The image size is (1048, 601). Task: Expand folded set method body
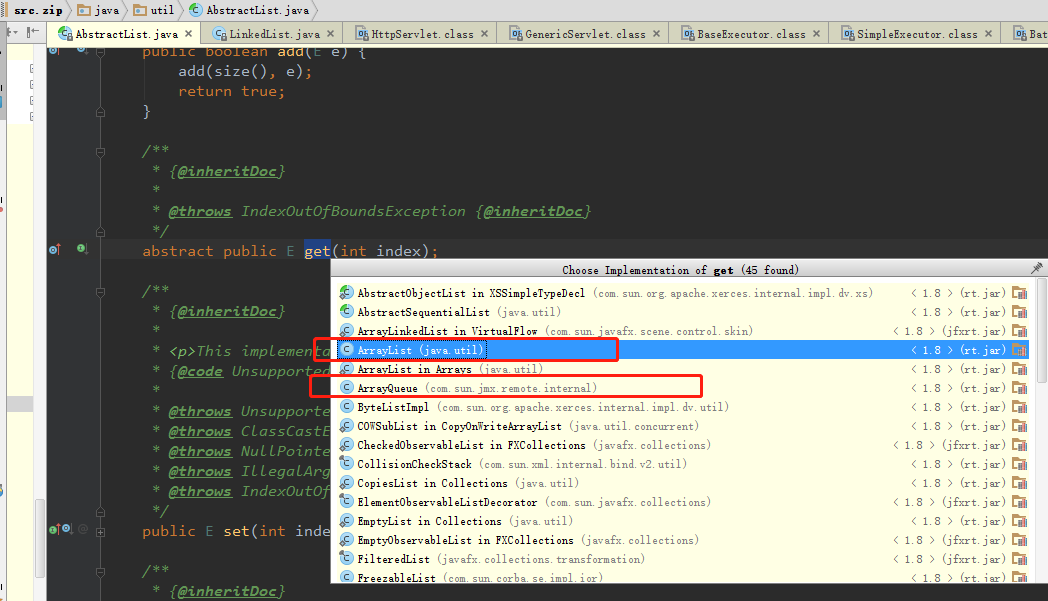click(x=100, y=532)
